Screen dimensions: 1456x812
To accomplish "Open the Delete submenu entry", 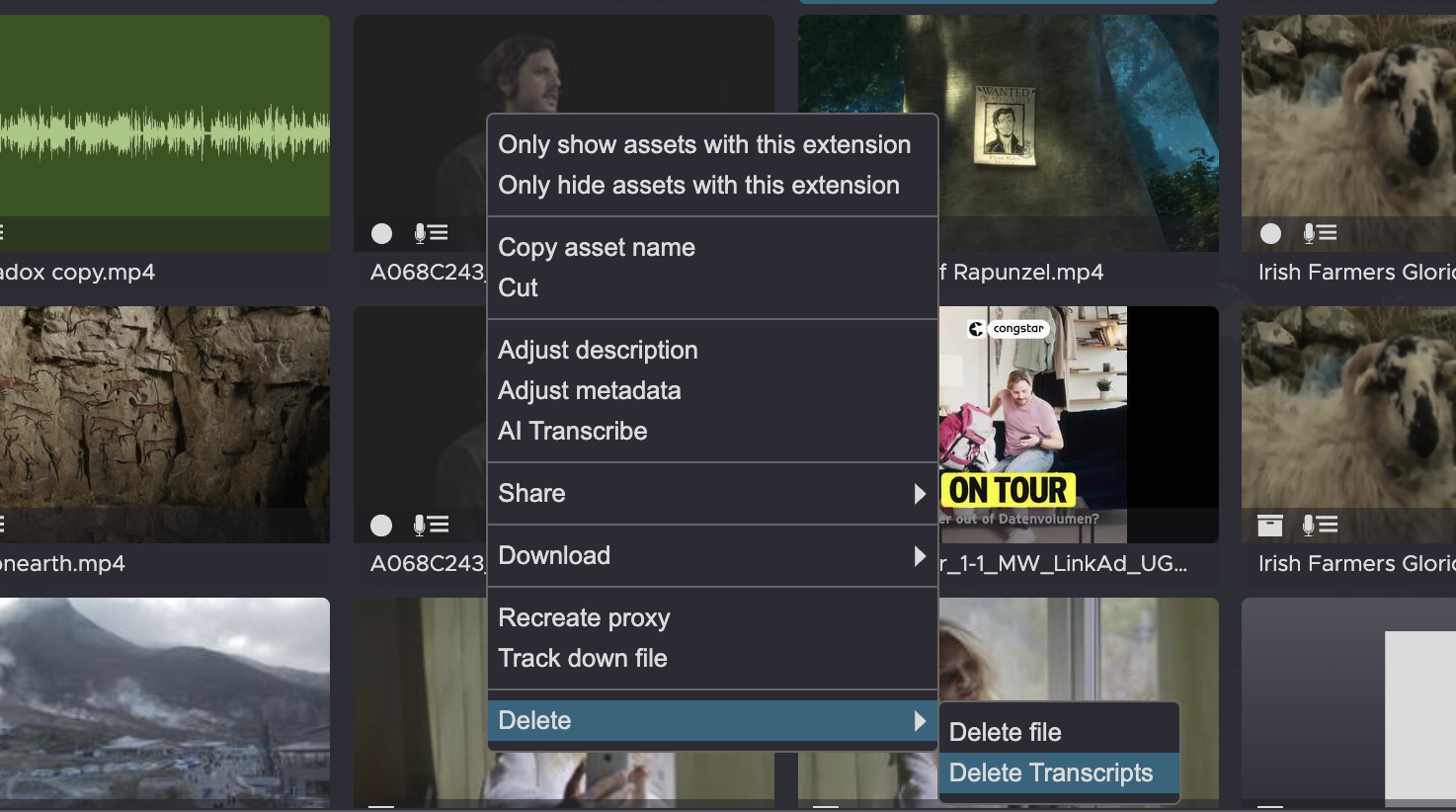I will 712,720.
